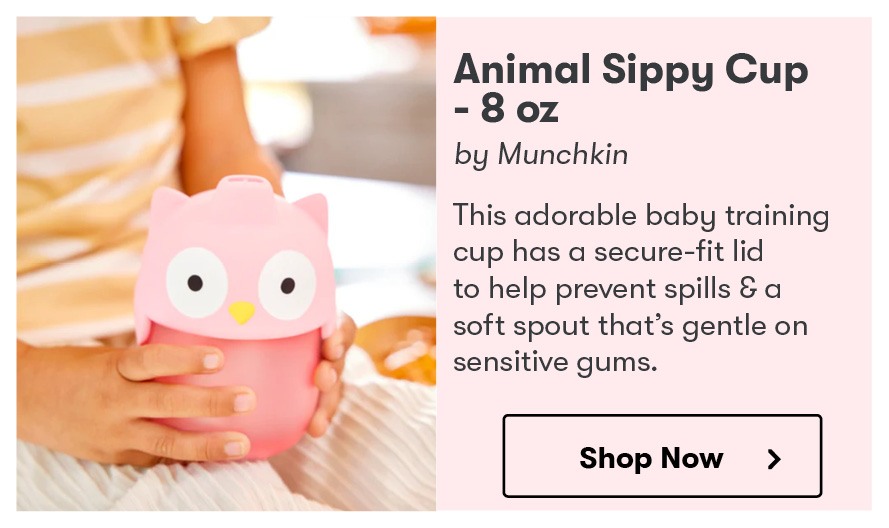The height and width of the screenshot is (528, 889).
Task: Click the owl cup's left ear
Action: point(167,204)
